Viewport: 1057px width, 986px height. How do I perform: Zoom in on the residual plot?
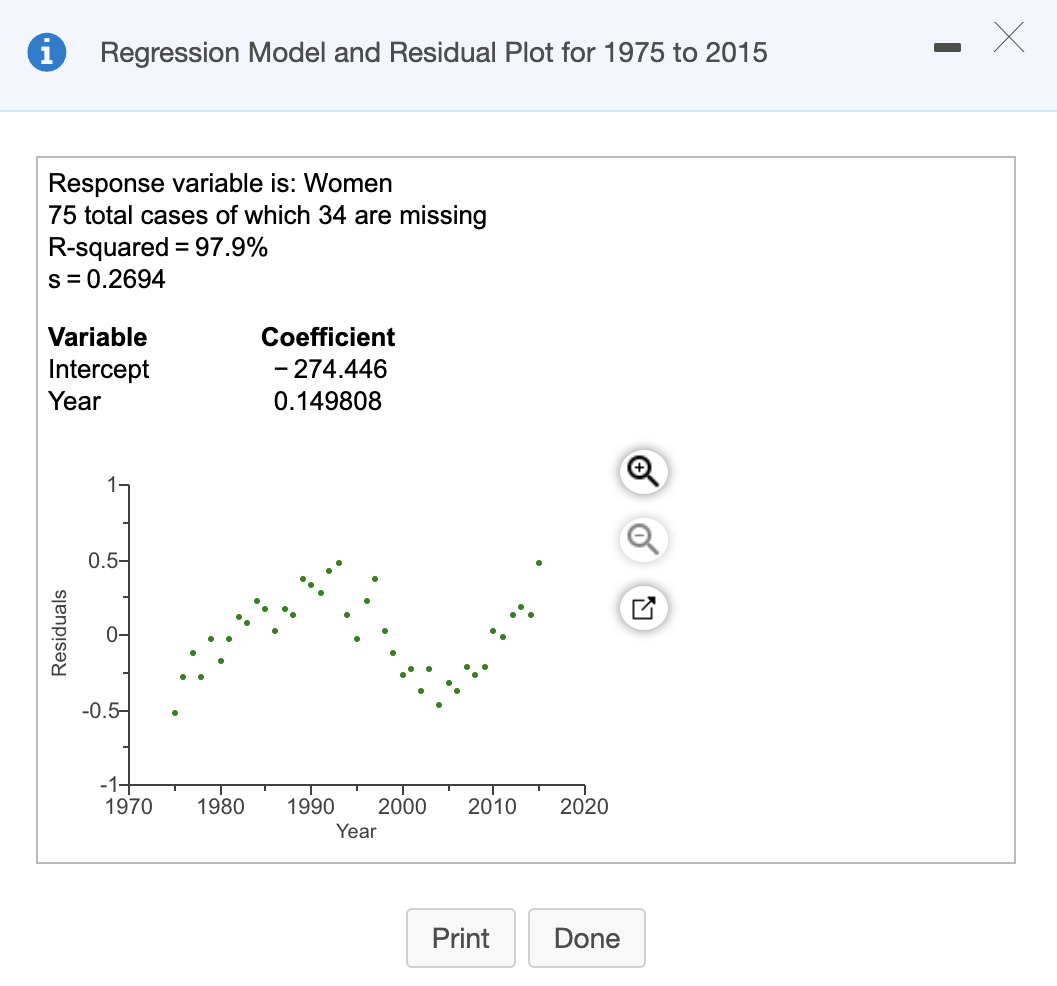click(643, 472)
